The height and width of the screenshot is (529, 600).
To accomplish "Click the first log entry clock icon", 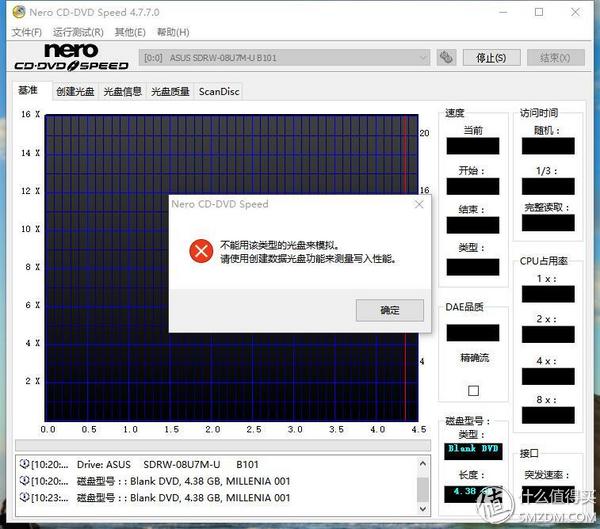I will tap(24, 464).
